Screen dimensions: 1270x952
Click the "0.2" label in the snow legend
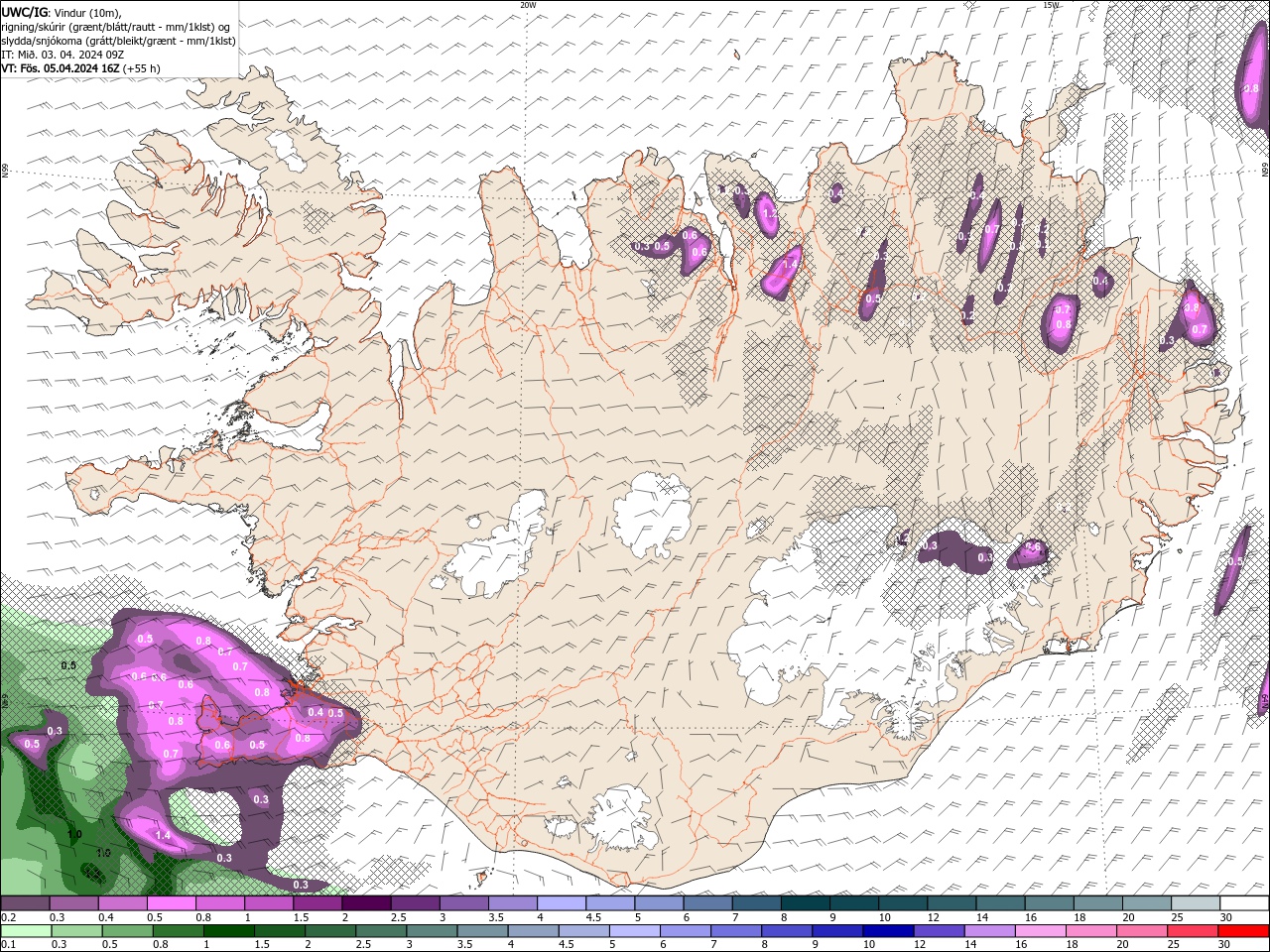tap(9, 917)
